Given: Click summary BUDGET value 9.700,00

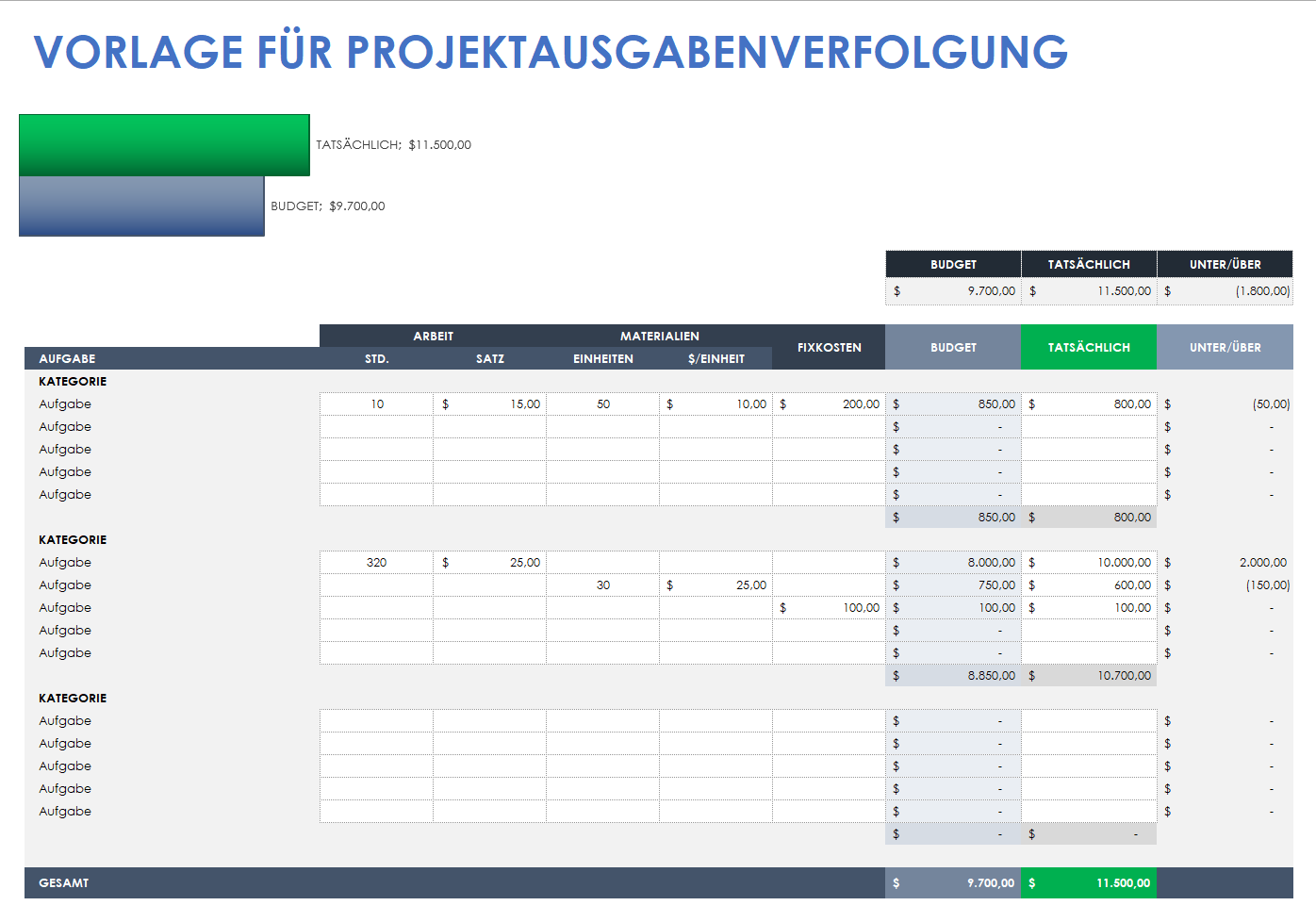Looking at the screenshot, I should (953, 291).
